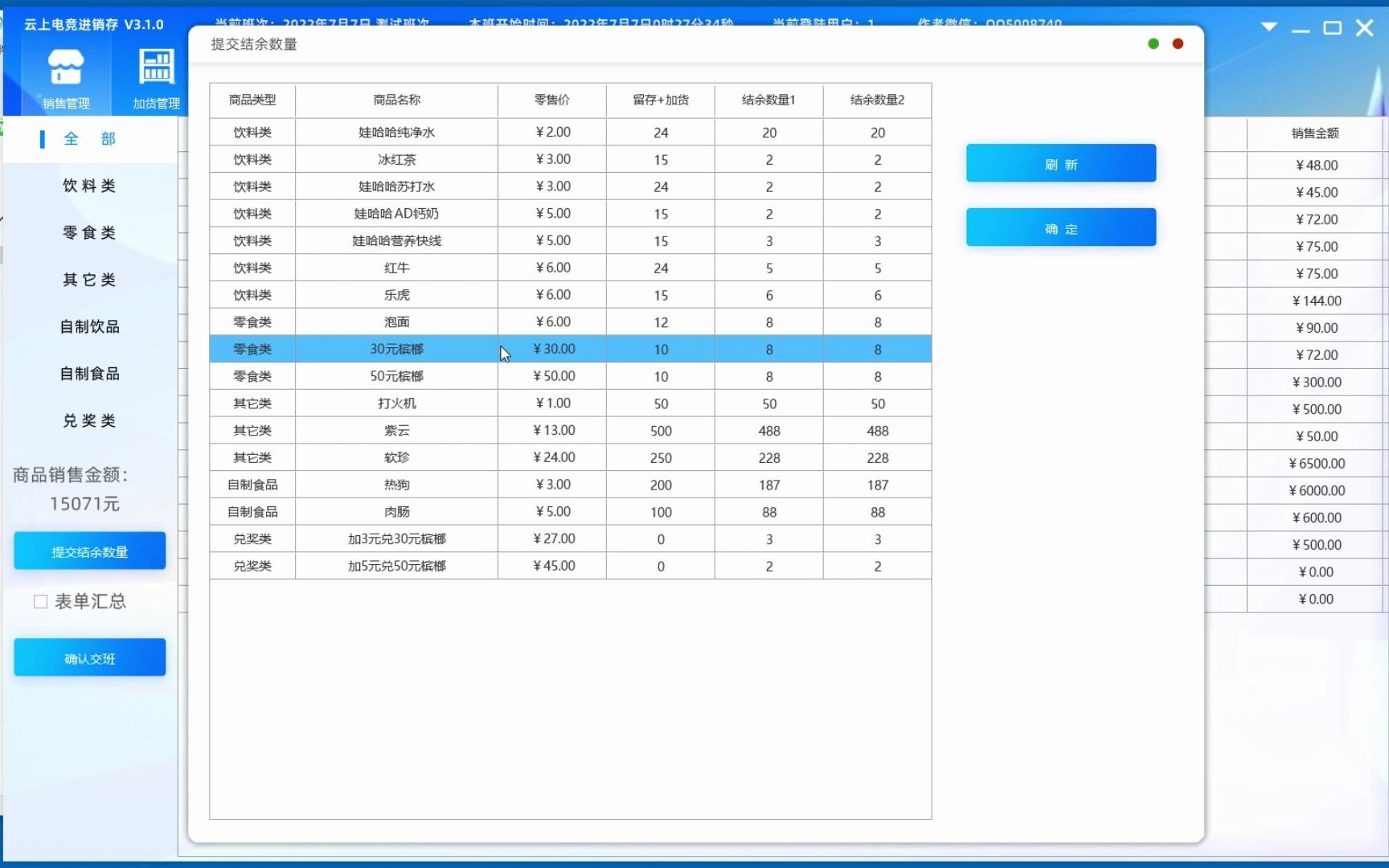The height and width of the screenshot is (868, 1389).
Task: Click ¥300.00 in the background sales table
Action: click(x=1317, y=383)
